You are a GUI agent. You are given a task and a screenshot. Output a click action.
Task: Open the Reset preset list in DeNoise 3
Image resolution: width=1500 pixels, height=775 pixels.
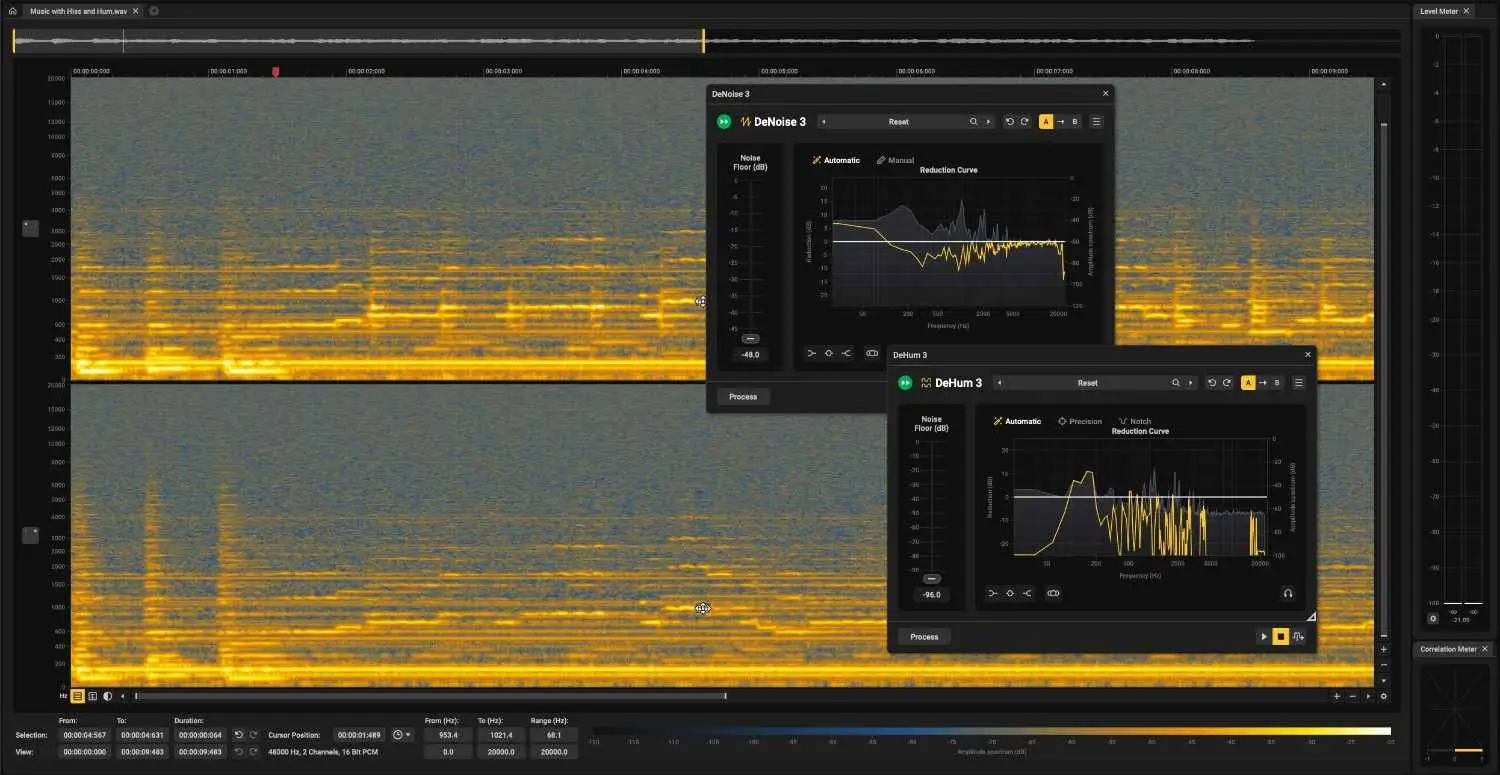898,122
